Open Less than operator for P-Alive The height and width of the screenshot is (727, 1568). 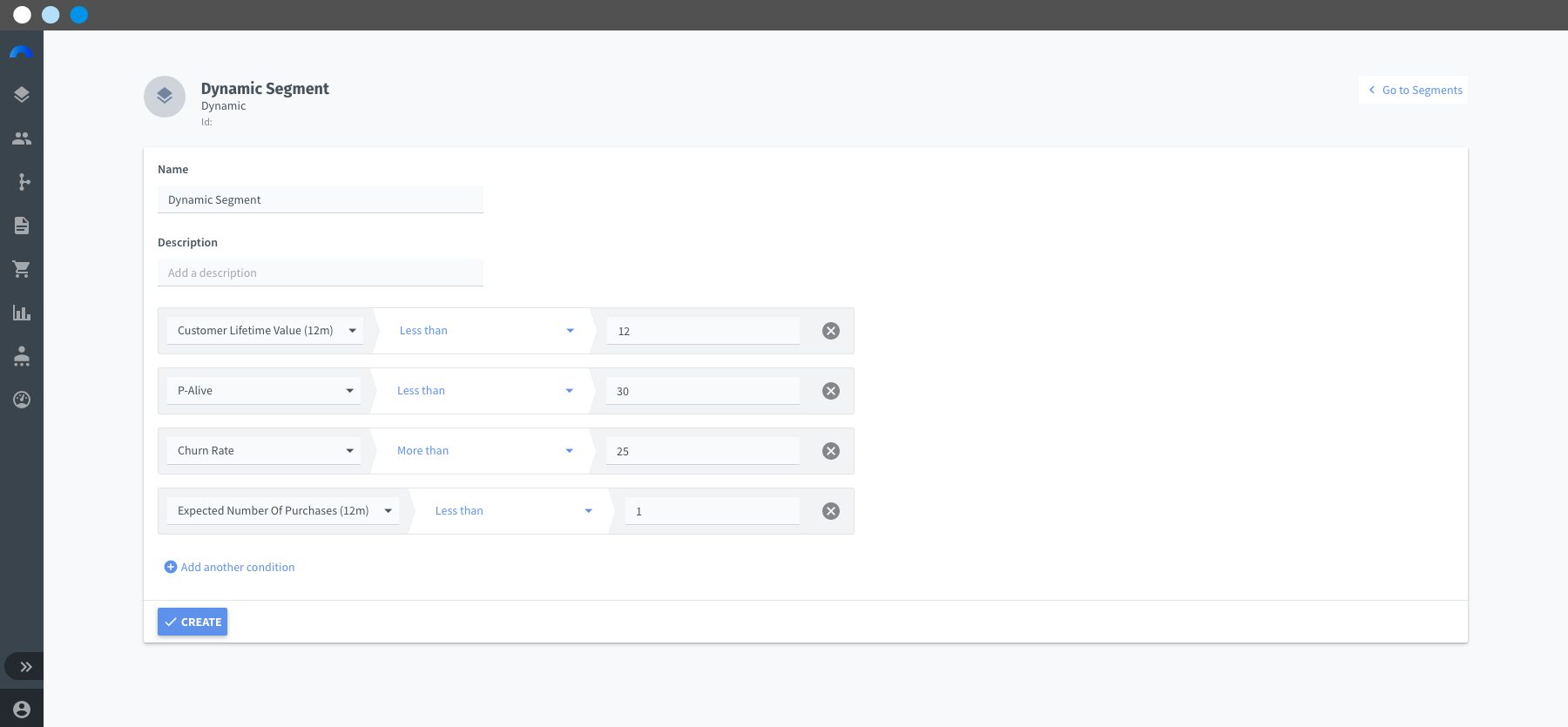point(484,391)
